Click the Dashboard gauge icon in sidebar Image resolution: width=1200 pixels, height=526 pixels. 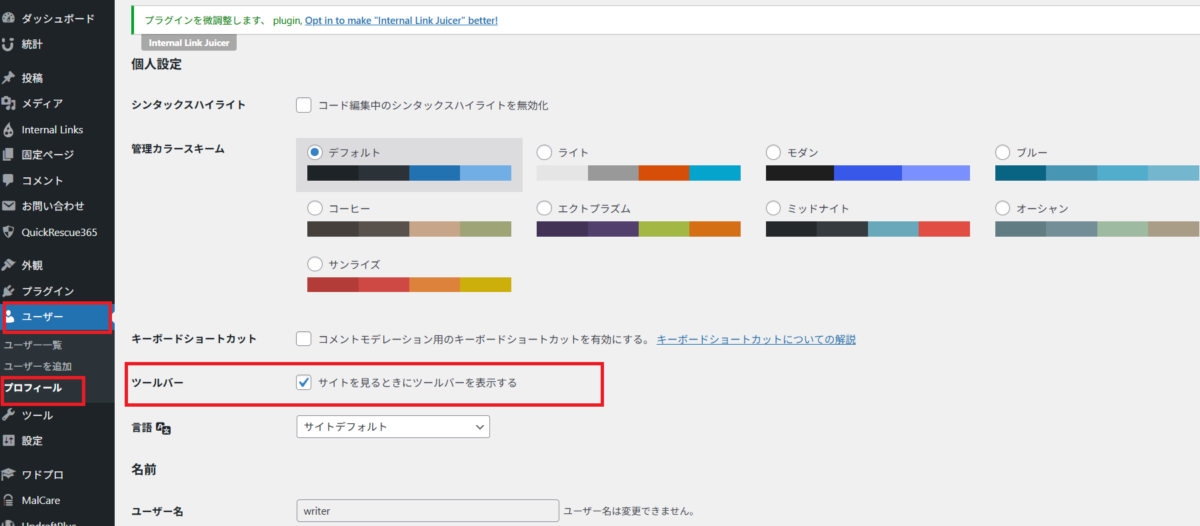click(x=9, y=18)
